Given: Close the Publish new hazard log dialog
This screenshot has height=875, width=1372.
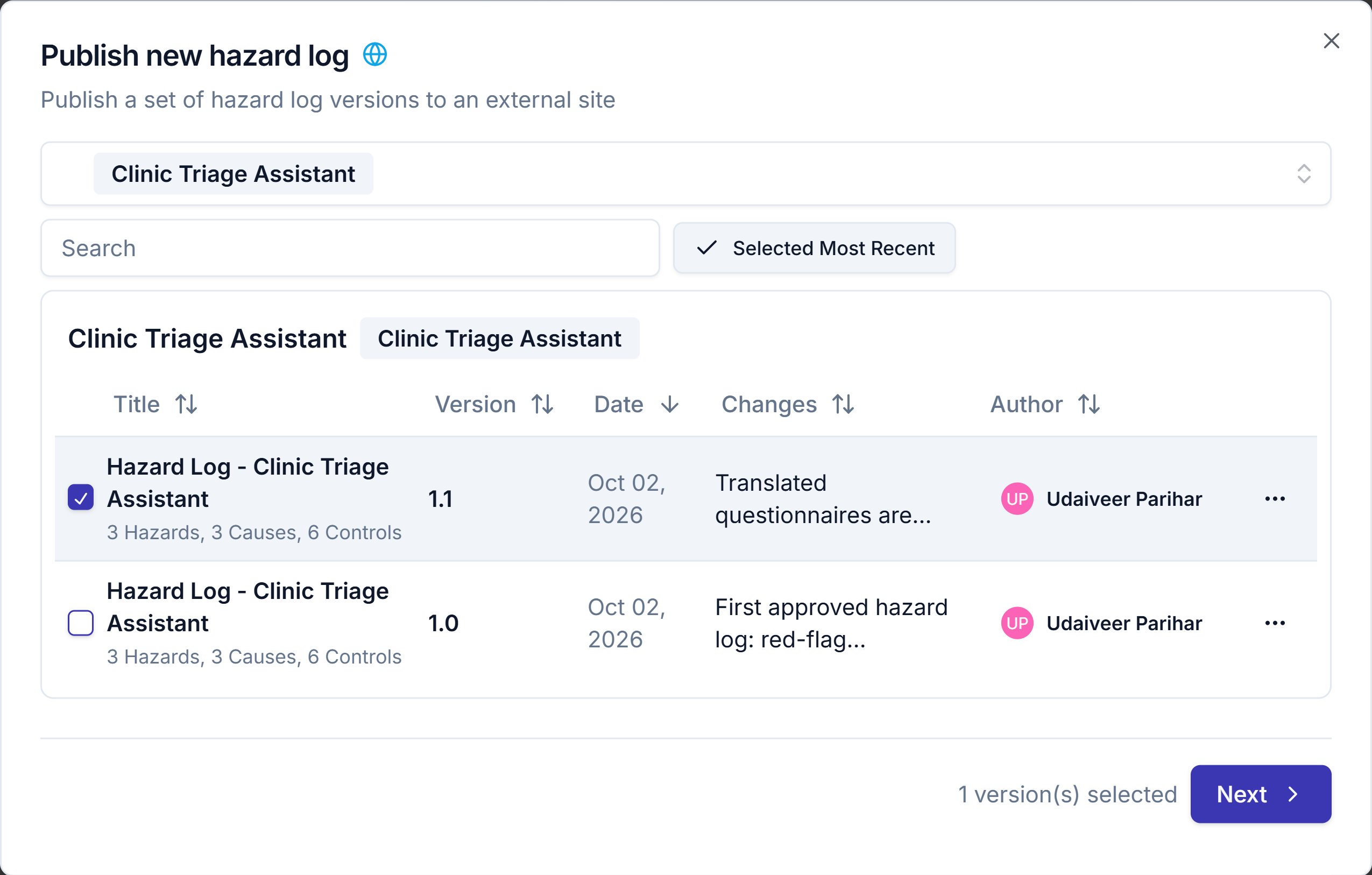Looking at the screenshot, I should [x=1331, y=41].
